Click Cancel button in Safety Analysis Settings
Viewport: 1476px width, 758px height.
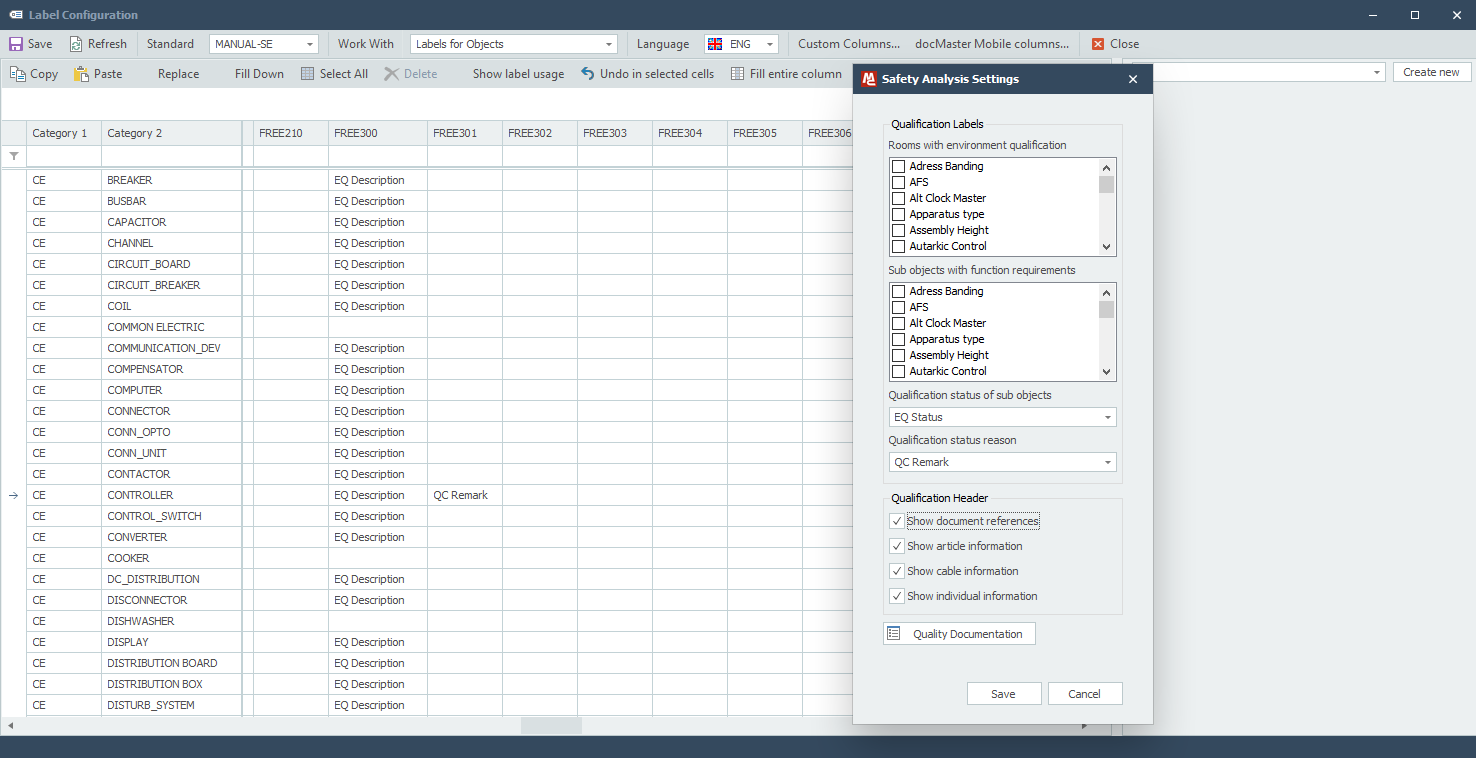tap(1085, 694)
